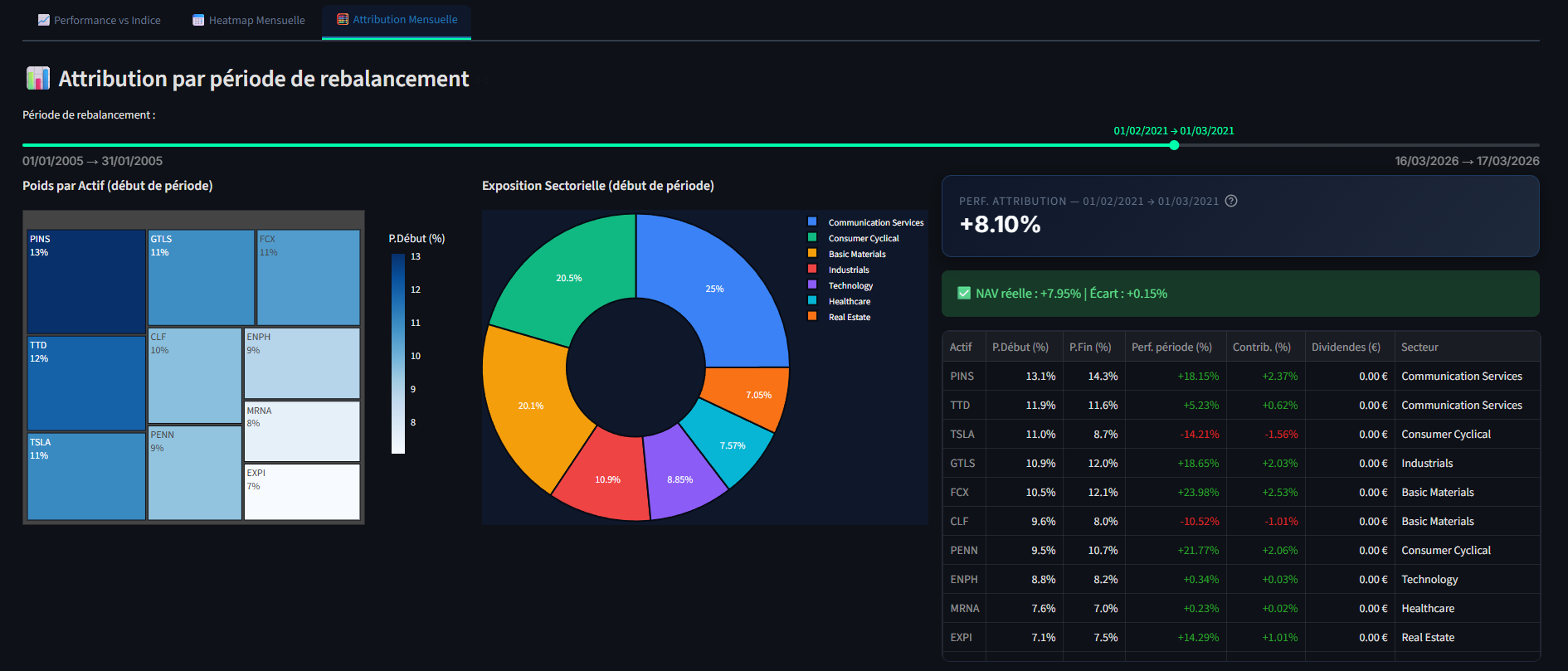Toggle Communication Services legend swatch
The height and width of the screenshot is (671, 1568).
812,222
